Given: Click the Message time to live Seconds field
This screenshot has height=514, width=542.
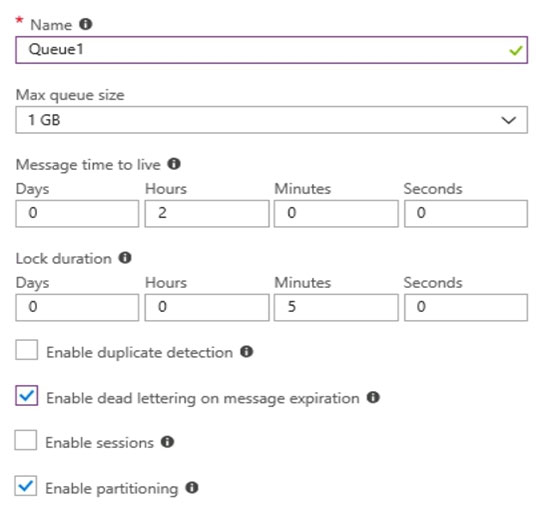Looking at the screenshot, I should [x=466, y=214].
